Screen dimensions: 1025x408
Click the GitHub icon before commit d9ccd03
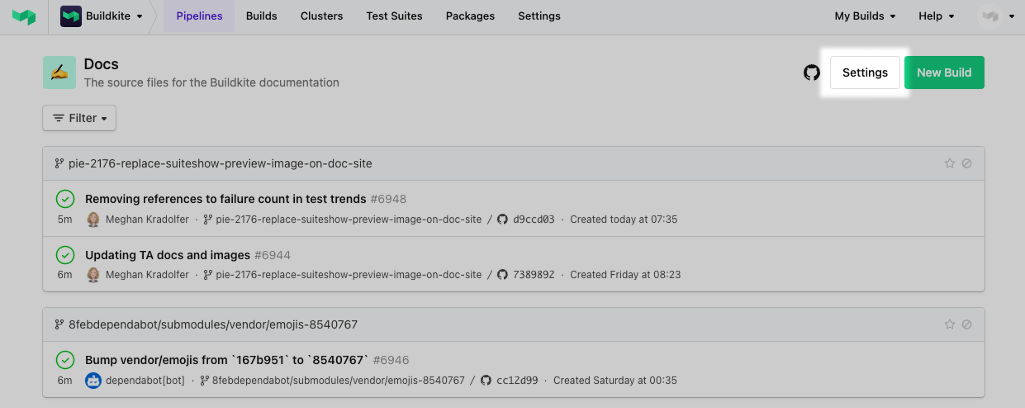[502, 219]
